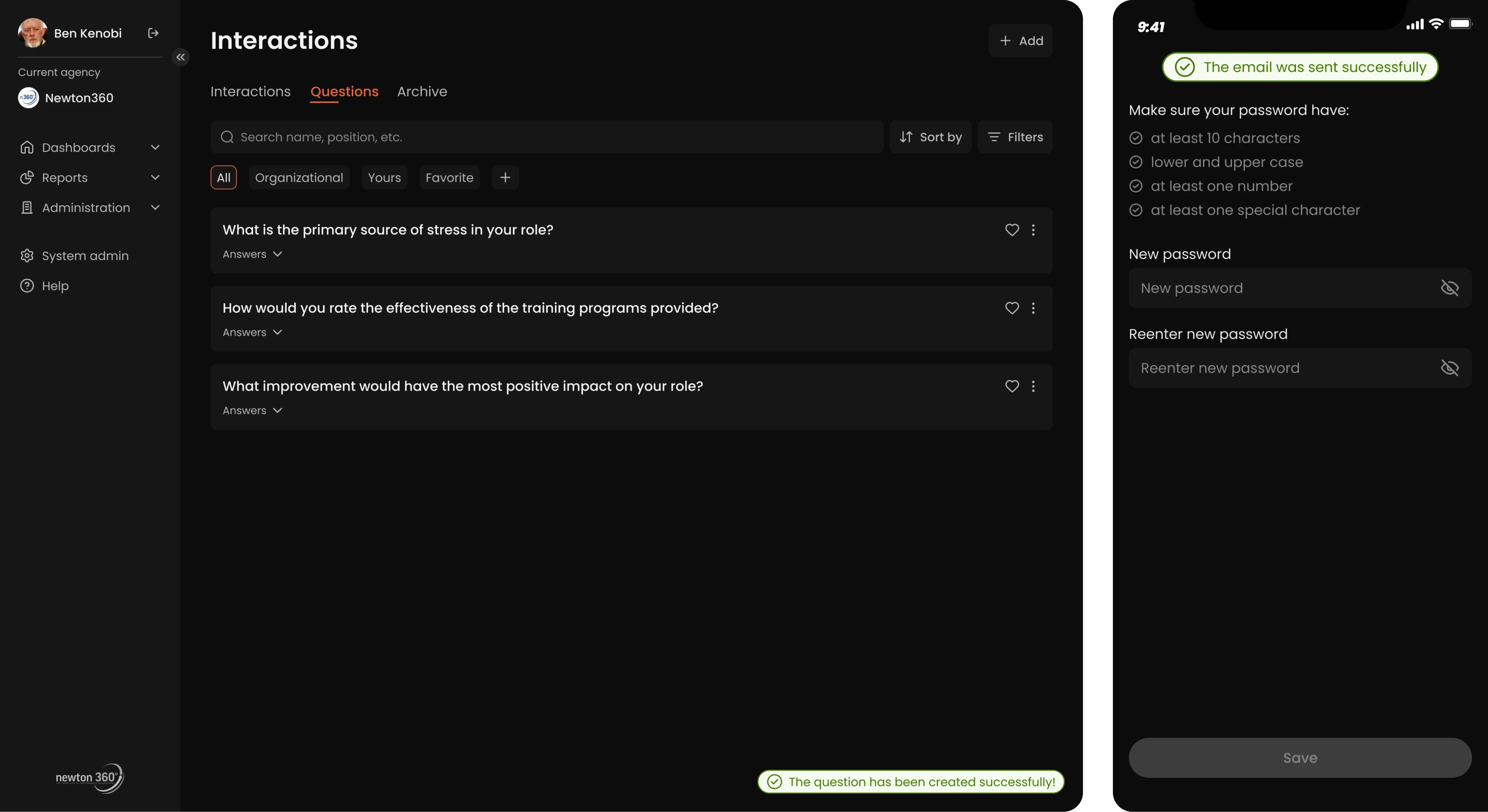This screenshot has height=812, width=1488.
Task: Click the 'Current agency' label
Action: [x=59, y=72]
